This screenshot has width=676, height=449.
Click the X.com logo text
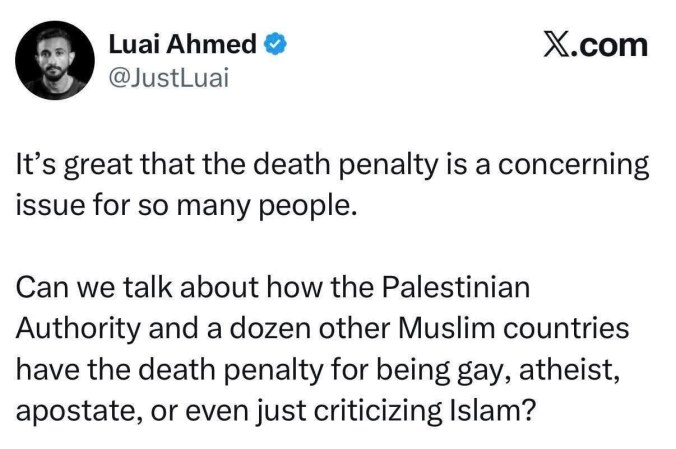click(594, 45)
